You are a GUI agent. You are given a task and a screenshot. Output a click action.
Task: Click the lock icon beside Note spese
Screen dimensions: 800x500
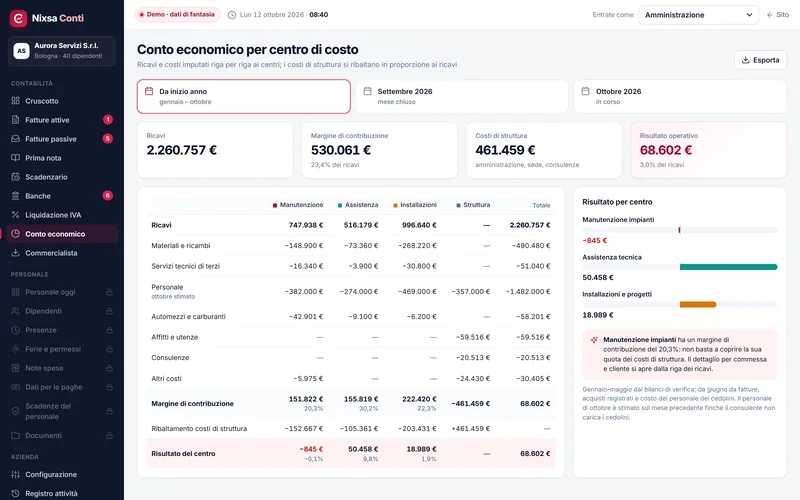pyautogui.click(x=109, y=368)
